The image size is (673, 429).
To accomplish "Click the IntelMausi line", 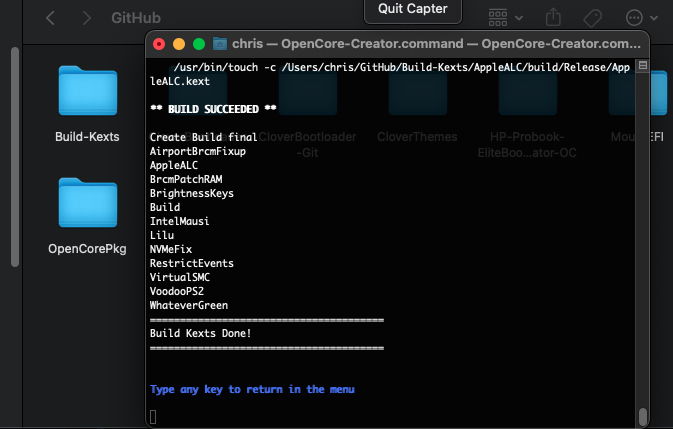I will pyautogui.click(x=179, y=221).
